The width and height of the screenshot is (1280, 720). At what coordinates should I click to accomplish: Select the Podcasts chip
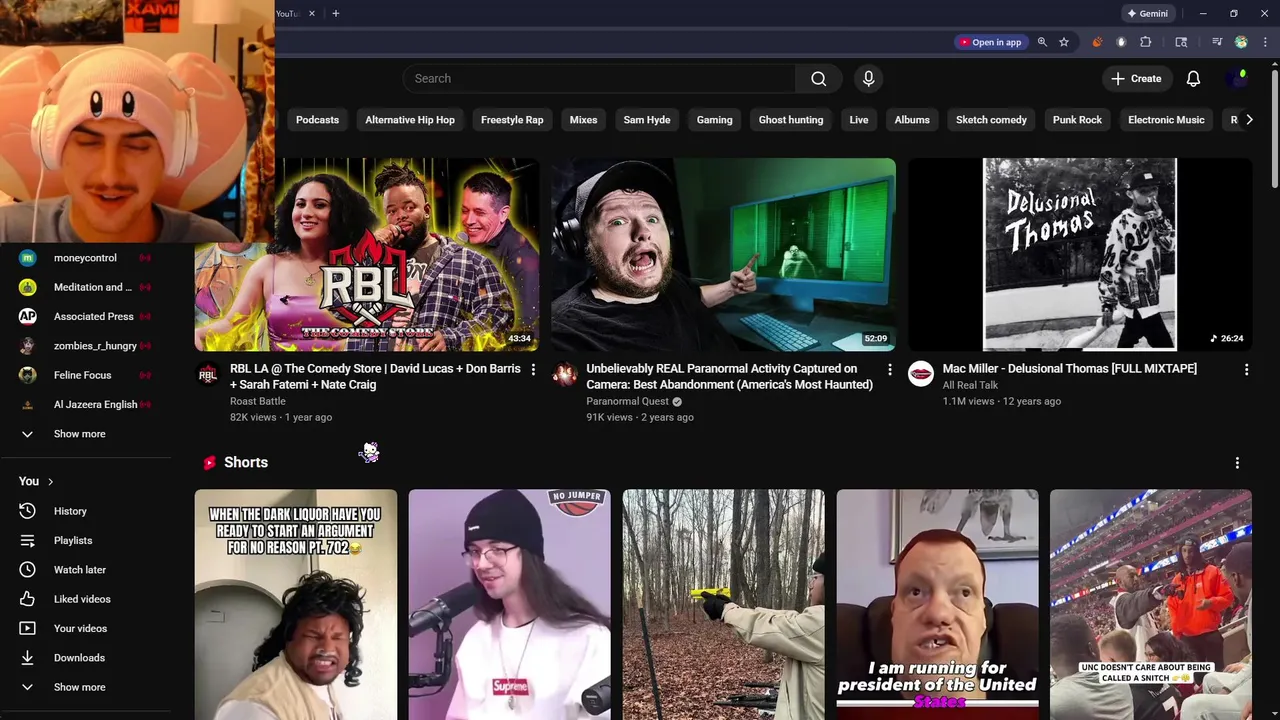[x=317, y=120]
